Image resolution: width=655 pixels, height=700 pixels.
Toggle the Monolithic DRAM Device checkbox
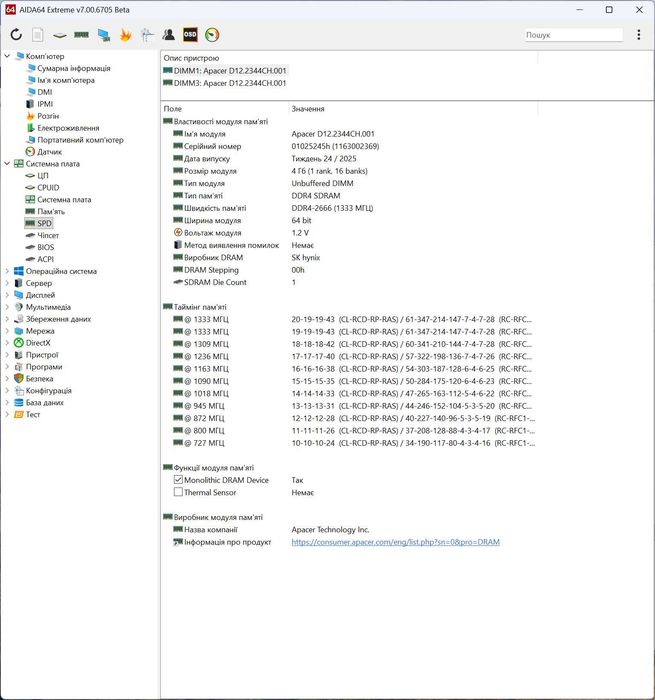178,480
